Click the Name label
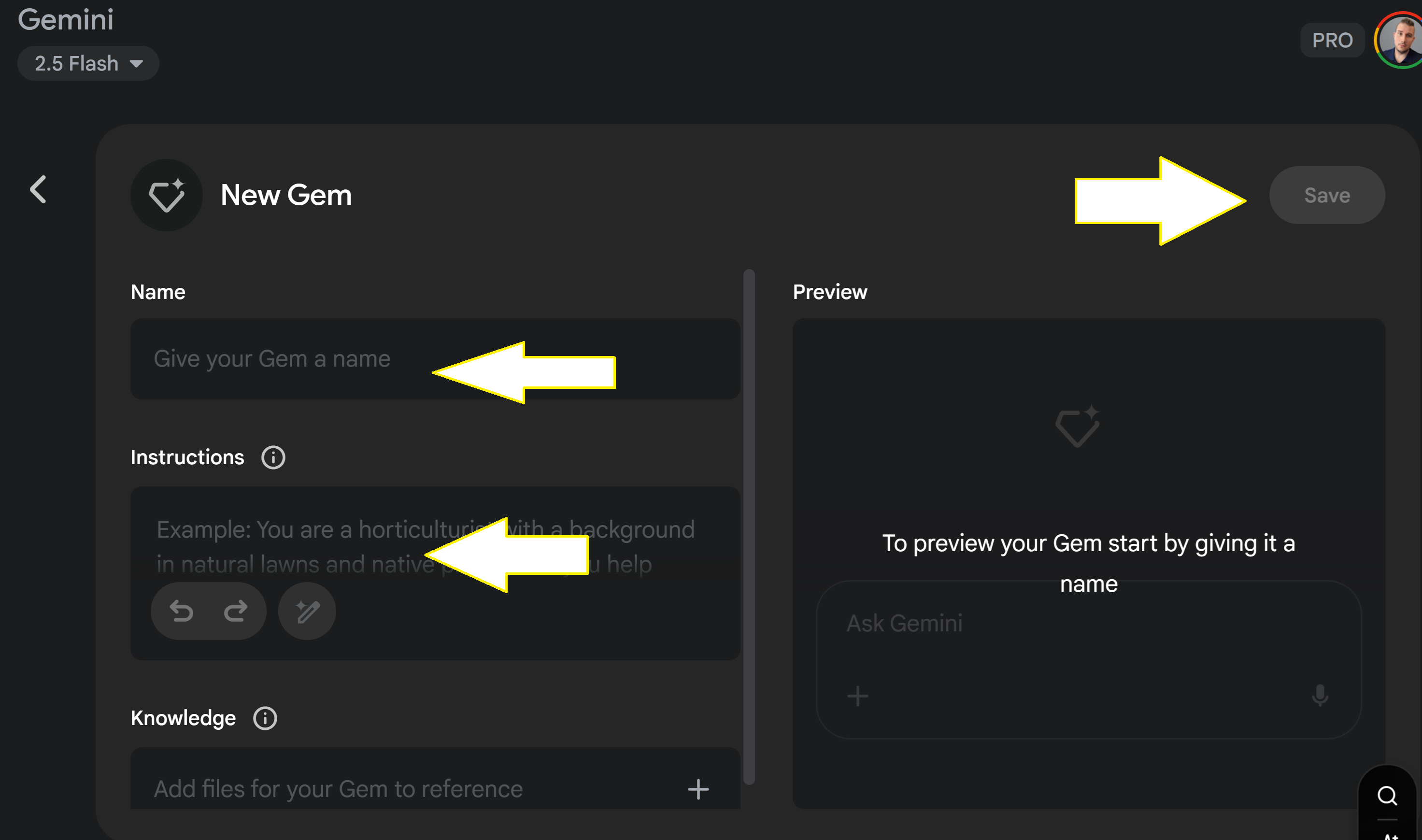The image size is (1422, 840). click(x=158, y=292)
